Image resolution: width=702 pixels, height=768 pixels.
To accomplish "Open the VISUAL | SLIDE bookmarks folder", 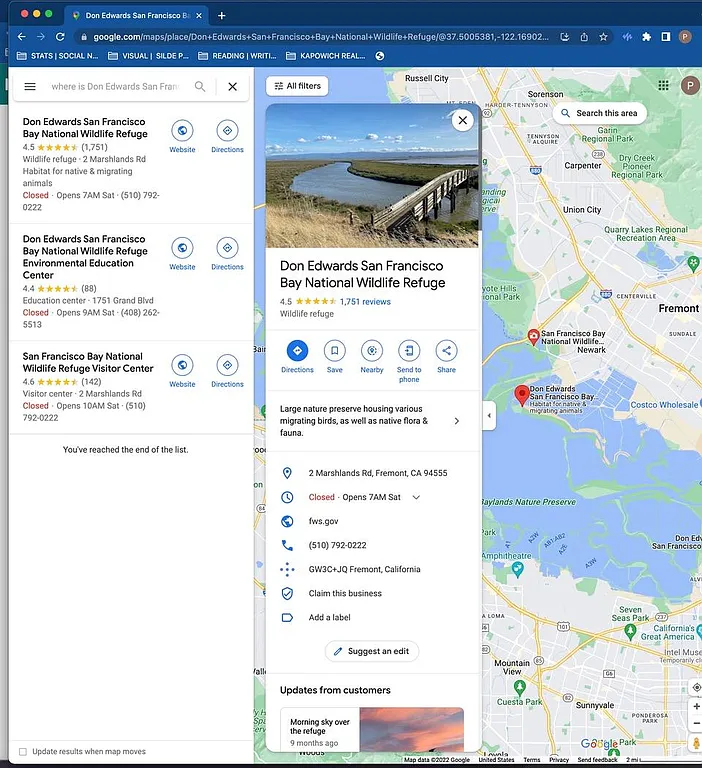I will [148, 56].
